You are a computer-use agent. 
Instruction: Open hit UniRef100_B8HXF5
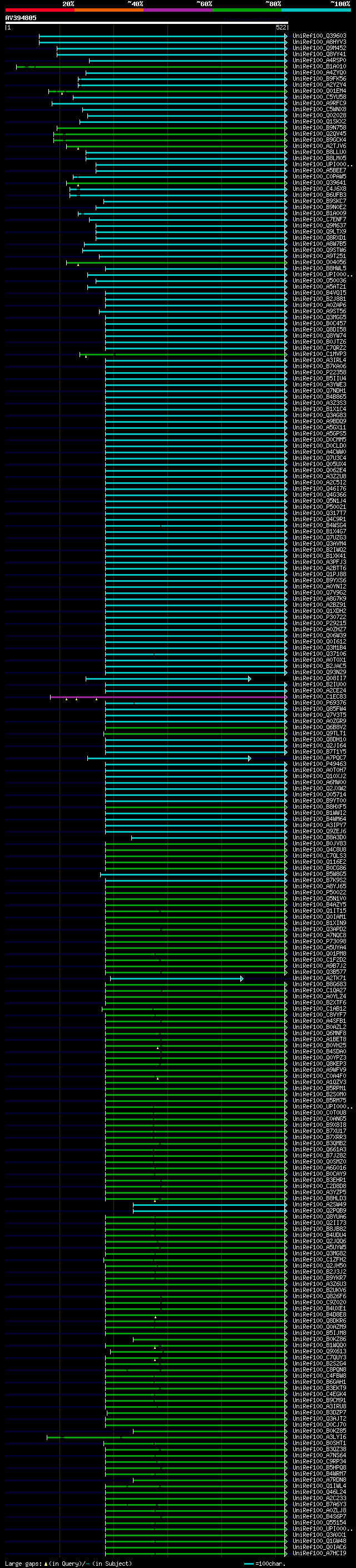pyautogui.click(x=319, y=807)
